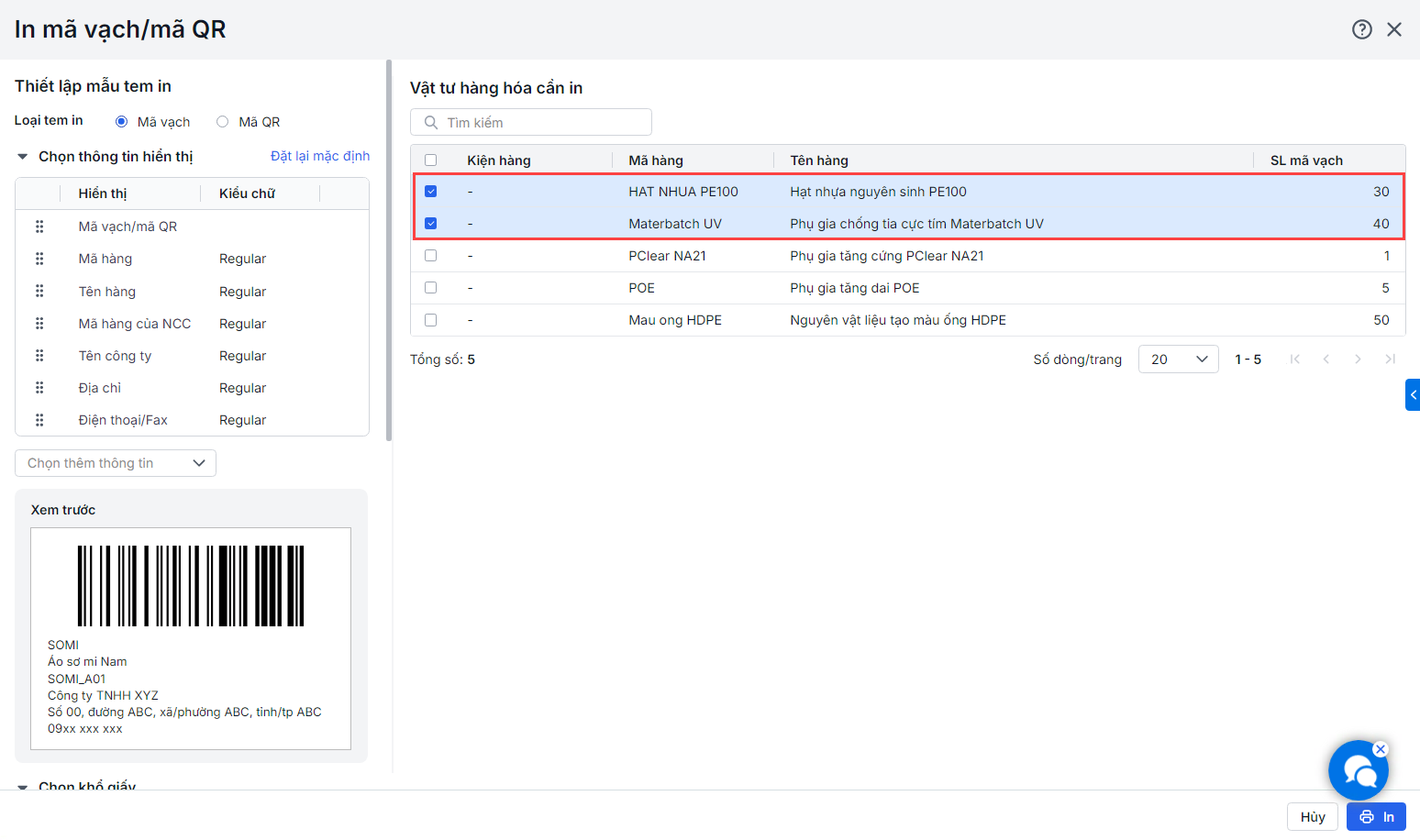
Task: Click drag handle beside Điện thoại/Fax
Action: pos(39,420)
